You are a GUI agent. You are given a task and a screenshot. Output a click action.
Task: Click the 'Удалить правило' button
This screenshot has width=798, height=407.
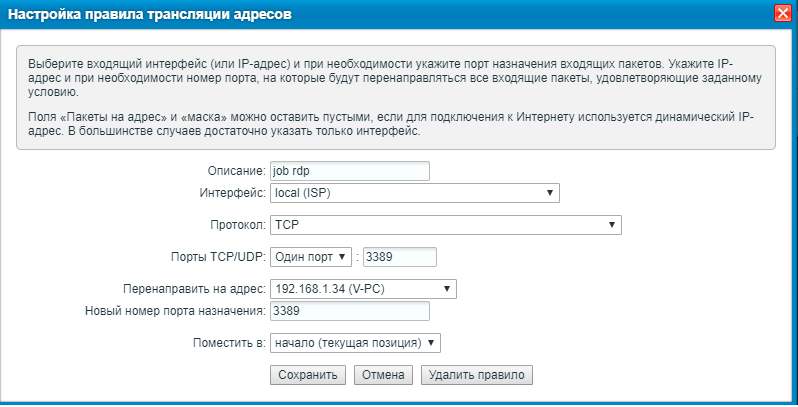[477, 375]
